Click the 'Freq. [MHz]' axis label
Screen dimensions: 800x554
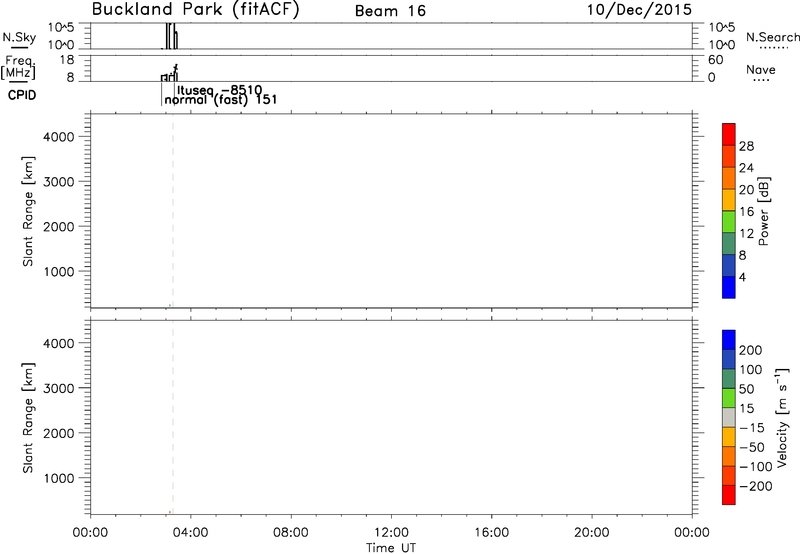point(18,68)
